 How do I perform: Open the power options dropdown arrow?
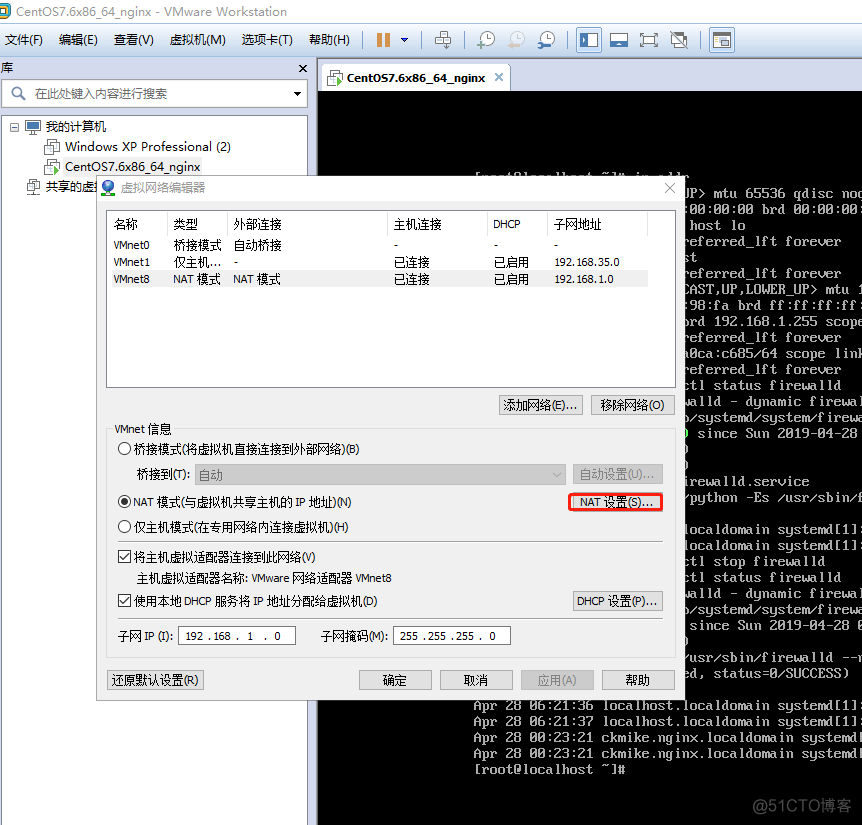point(405,40)
